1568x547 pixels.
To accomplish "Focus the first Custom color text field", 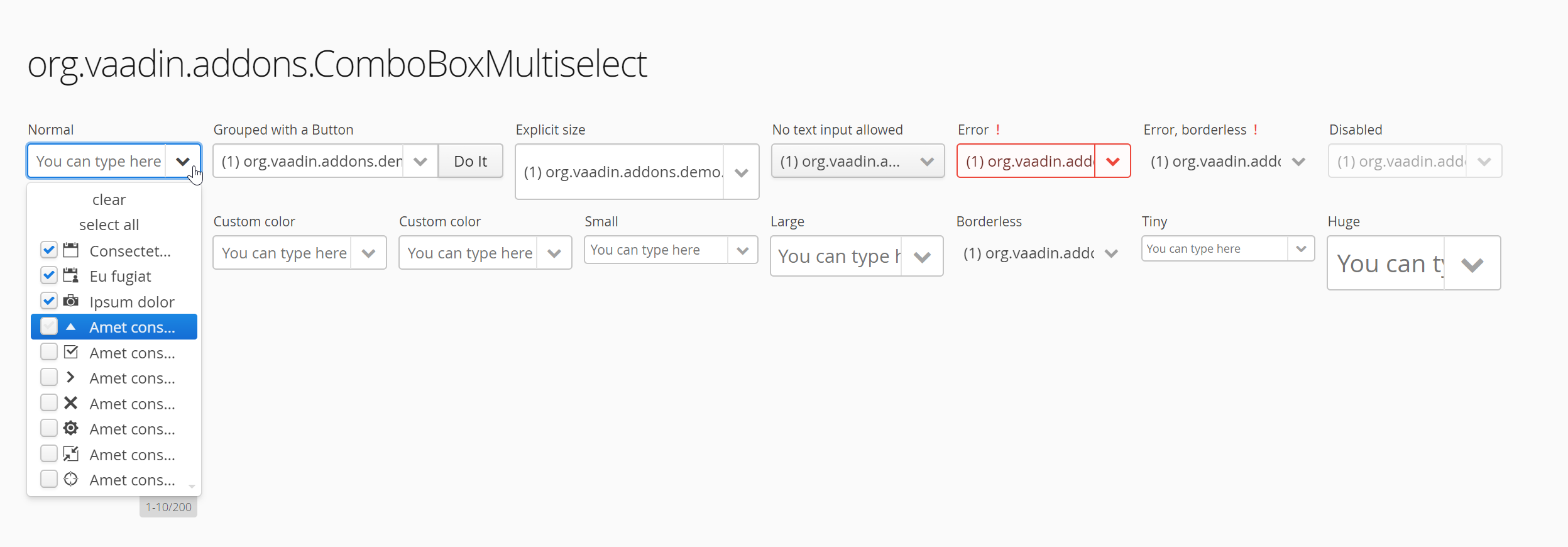I will [283, 253].
